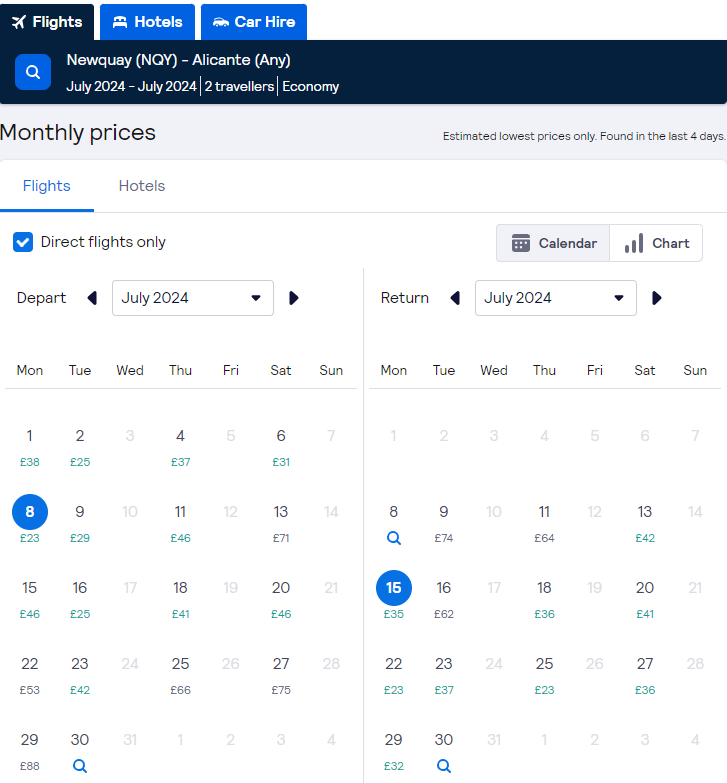Screen dimensions: 727x783
Task: Select return date July 29 (£32)
Action: [393, 751]
